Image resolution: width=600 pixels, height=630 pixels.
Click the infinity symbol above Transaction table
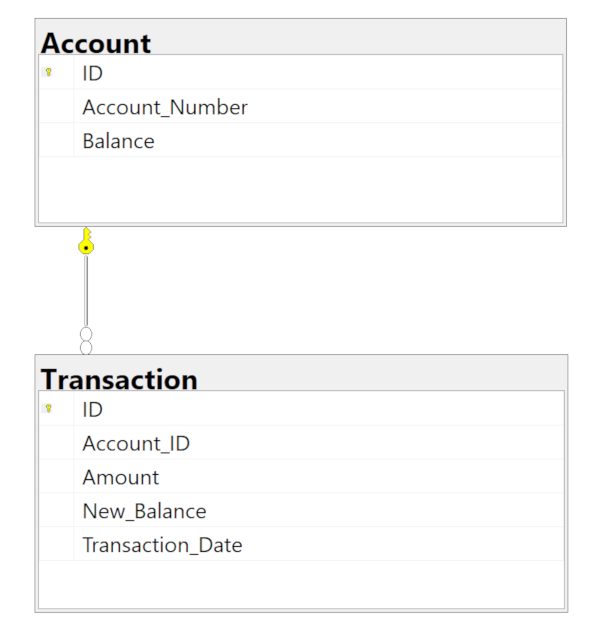tap(86, 341)
